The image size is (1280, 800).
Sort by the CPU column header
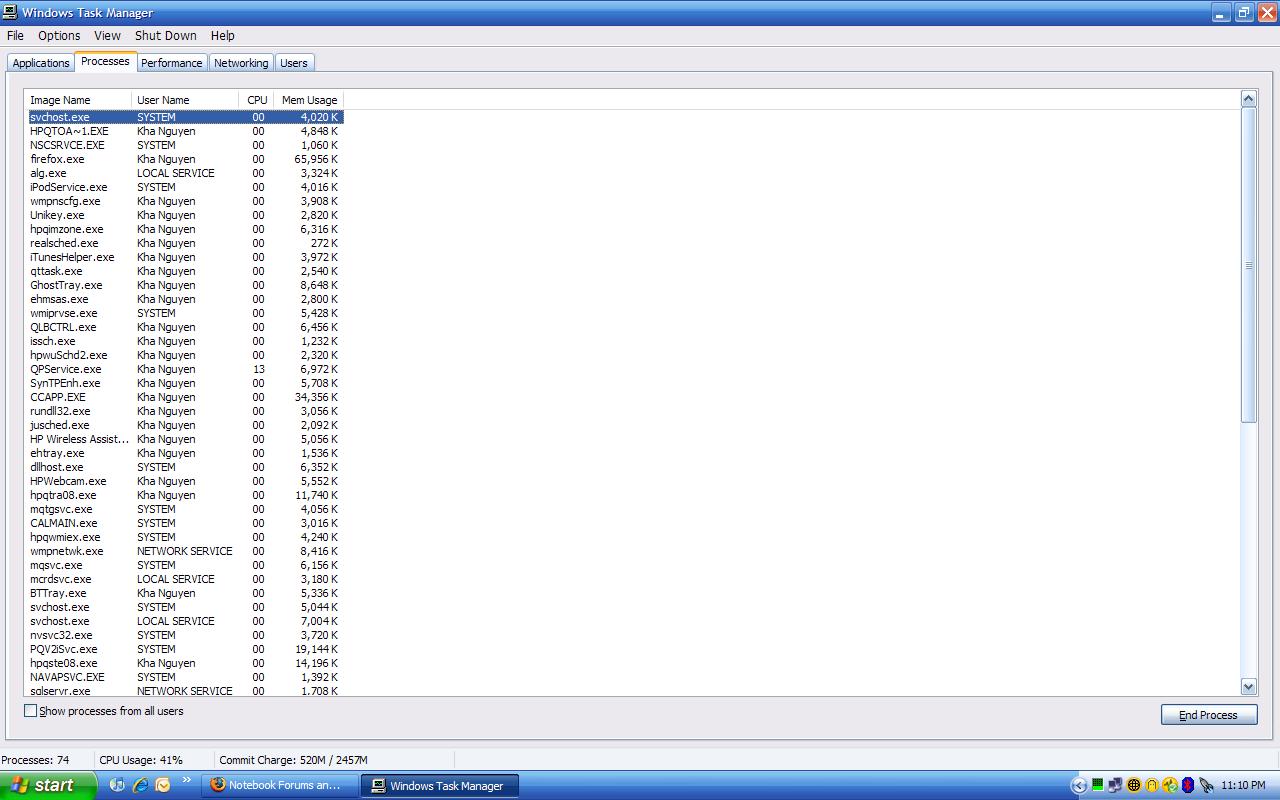click(256, 100)
